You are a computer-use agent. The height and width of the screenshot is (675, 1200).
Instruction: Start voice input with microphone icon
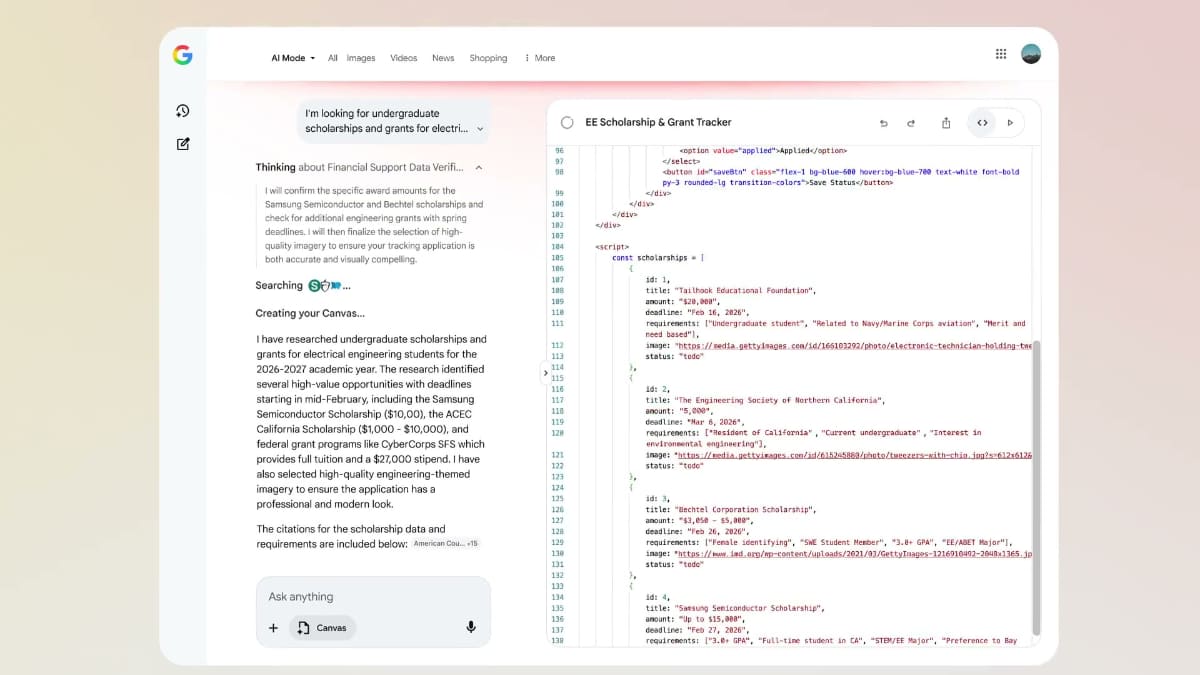tap(470, 628)
